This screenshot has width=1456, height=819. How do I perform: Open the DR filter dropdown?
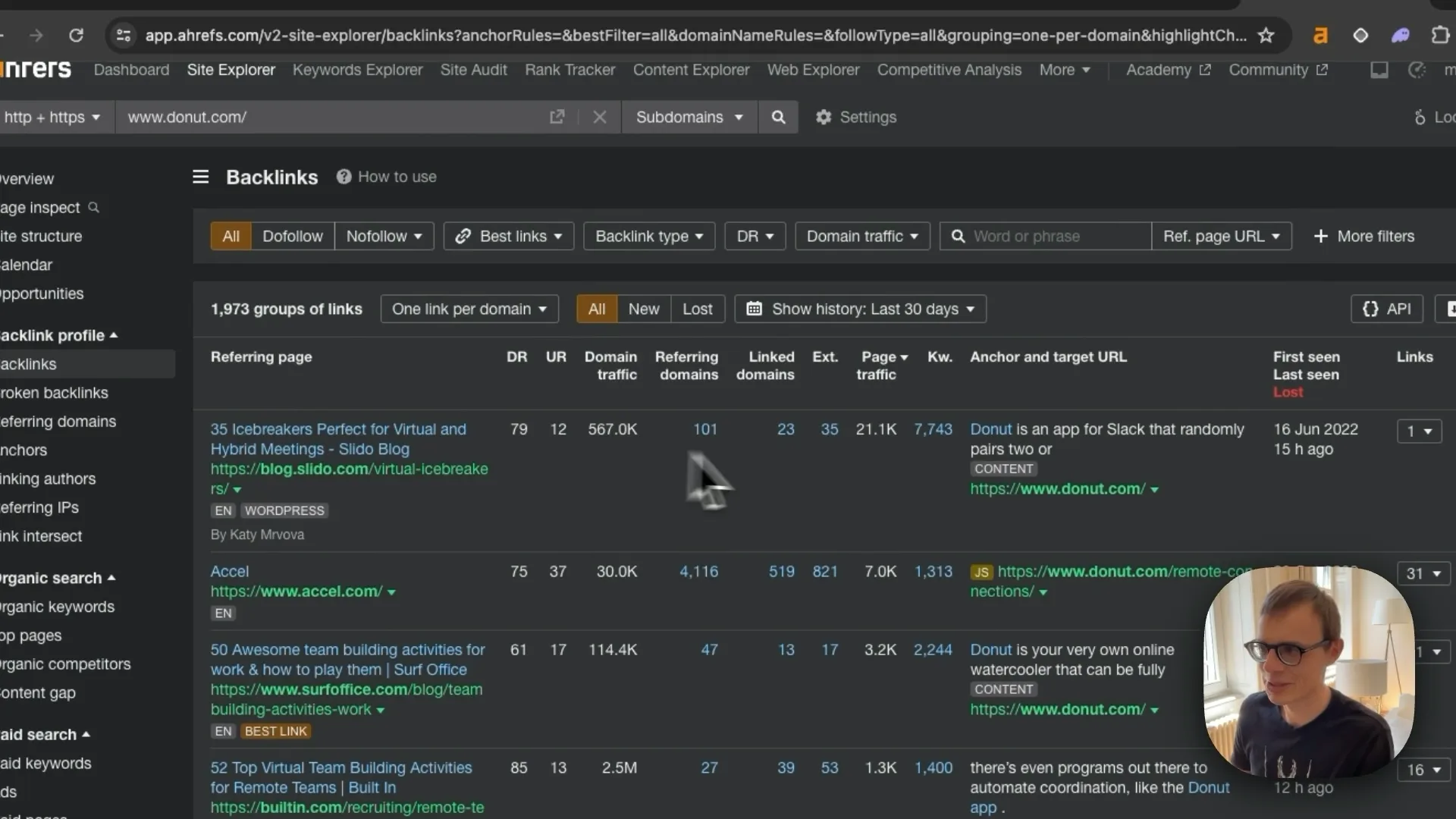[755, 236]
